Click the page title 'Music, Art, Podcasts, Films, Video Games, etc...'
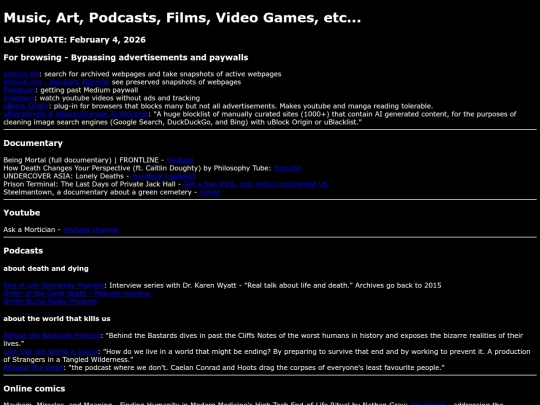Image resolution: width=540 pixels, height=405 pixels. 182,18
